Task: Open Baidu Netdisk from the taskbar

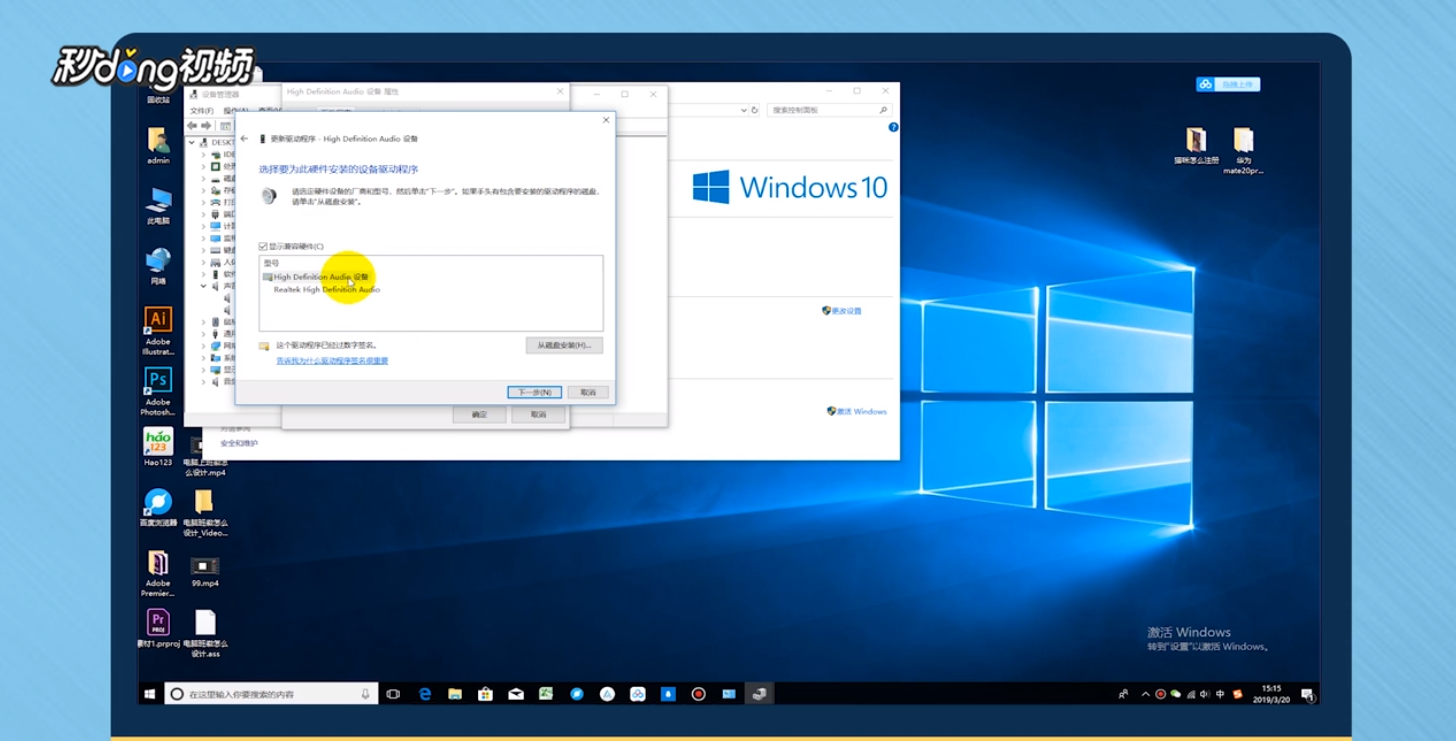Action: coord(638,694)
